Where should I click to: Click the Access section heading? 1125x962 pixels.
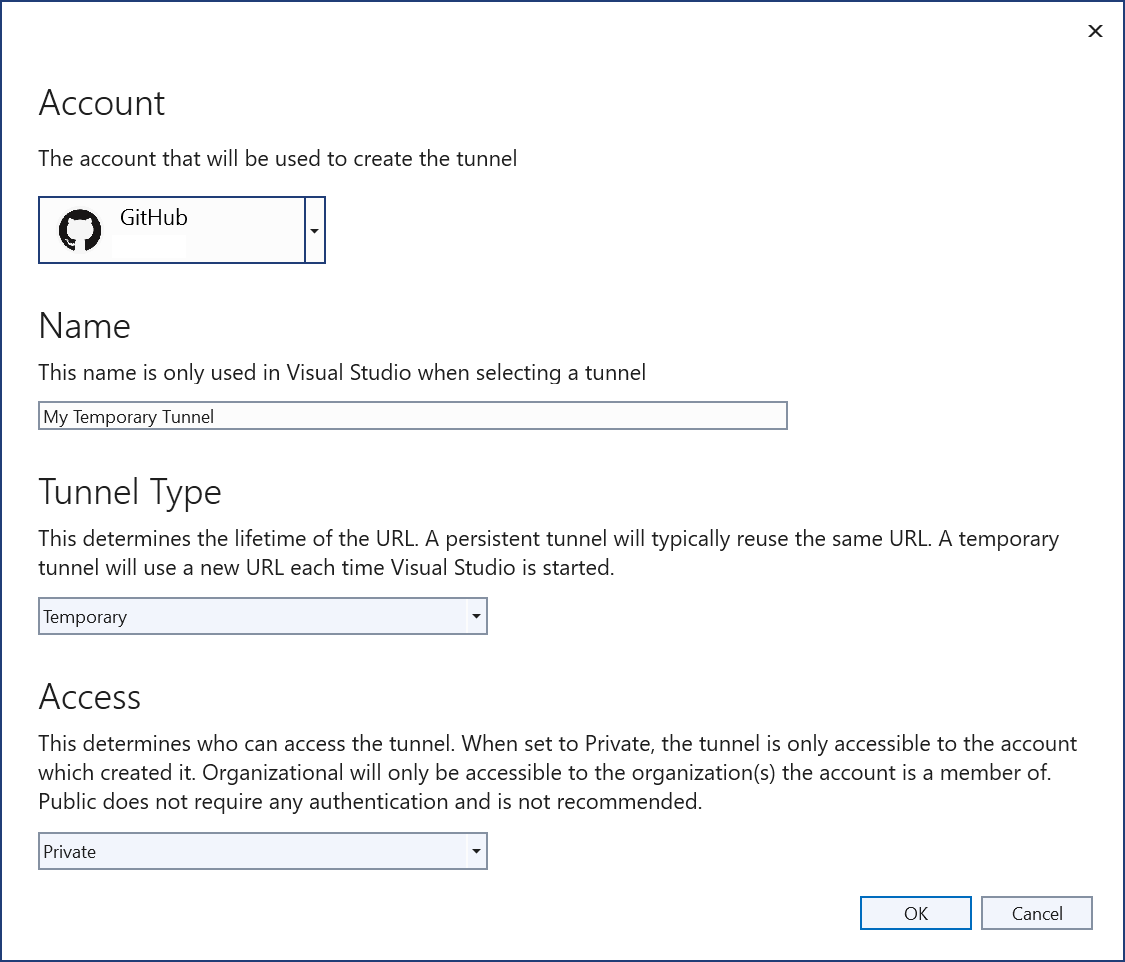tap(90, 697)
